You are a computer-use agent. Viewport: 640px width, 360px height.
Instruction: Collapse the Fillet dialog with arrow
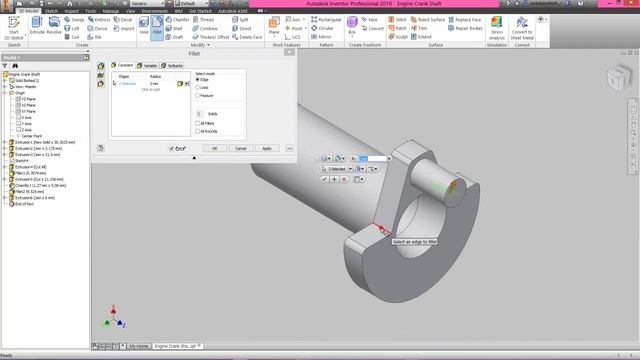(194, 158)
